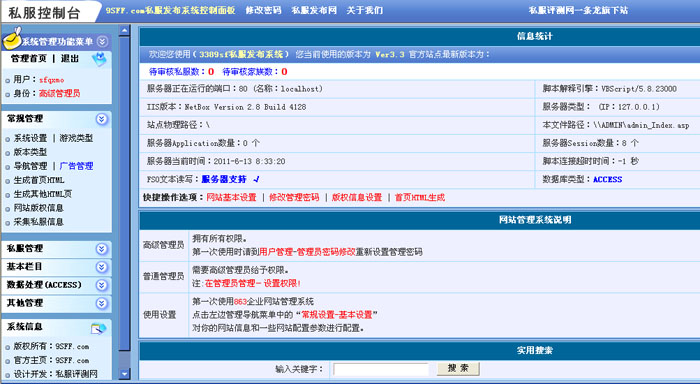The height and width of the screenshot is (384, 700).
Task: Open 私服发布网 in the top menu
Action: point(314,10)
